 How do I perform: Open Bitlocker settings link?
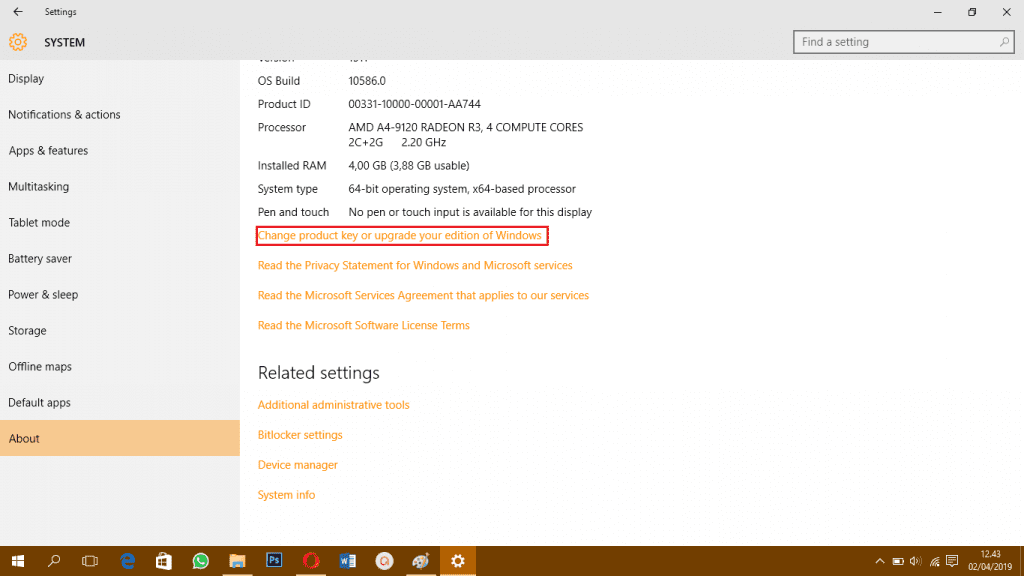click(300, 435)
